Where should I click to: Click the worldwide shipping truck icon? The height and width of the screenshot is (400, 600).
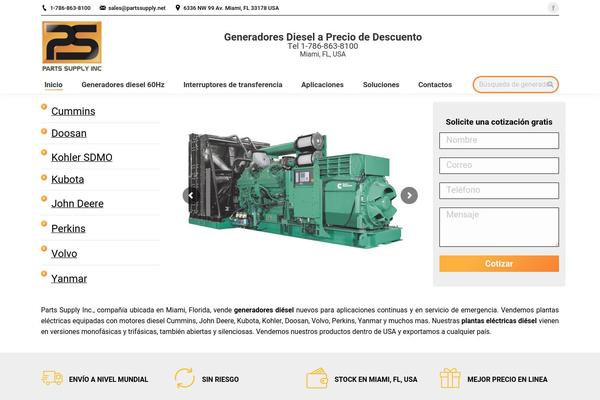tap(52, 378)
